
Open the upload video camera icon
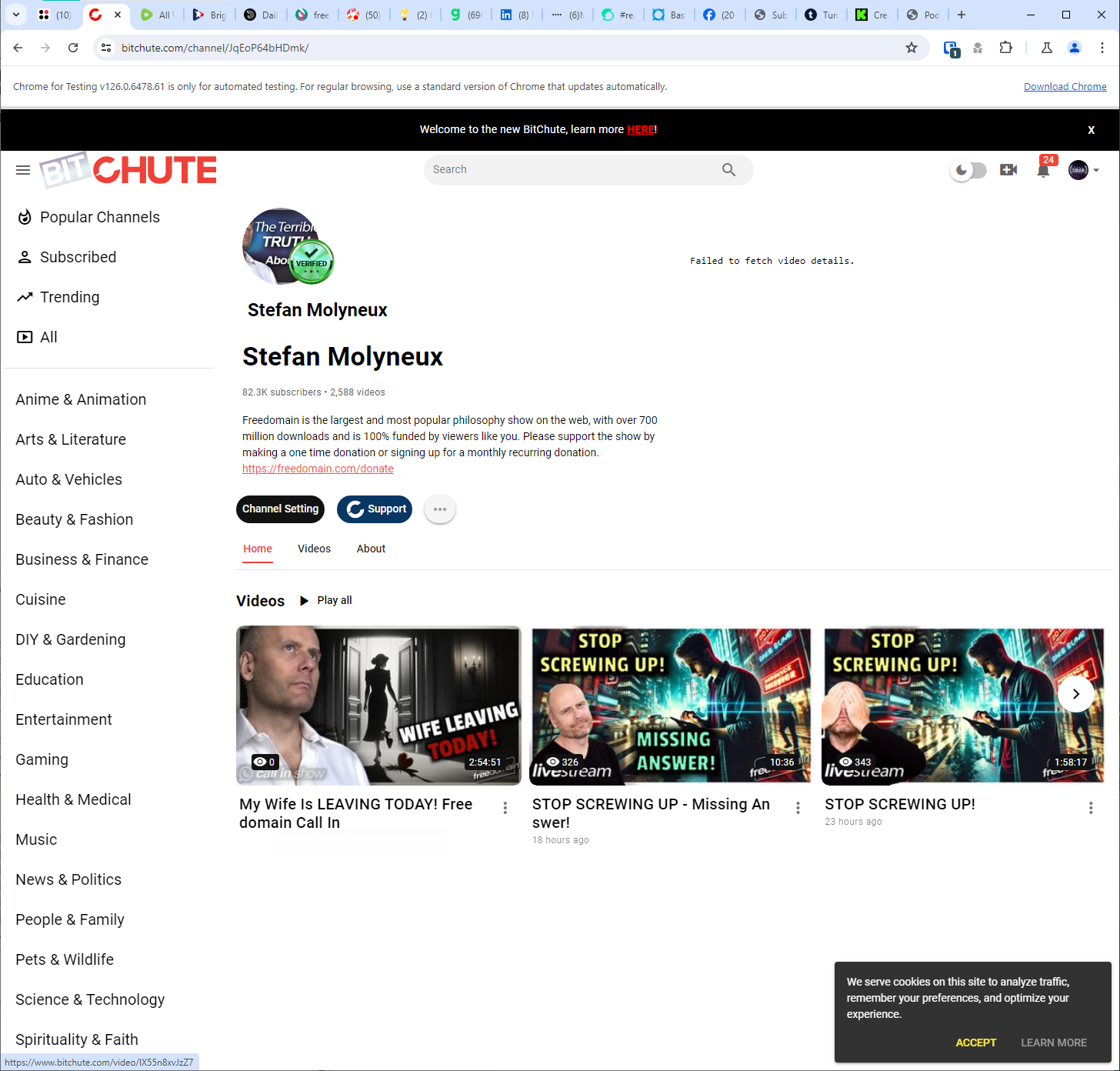click(1008, 170)
